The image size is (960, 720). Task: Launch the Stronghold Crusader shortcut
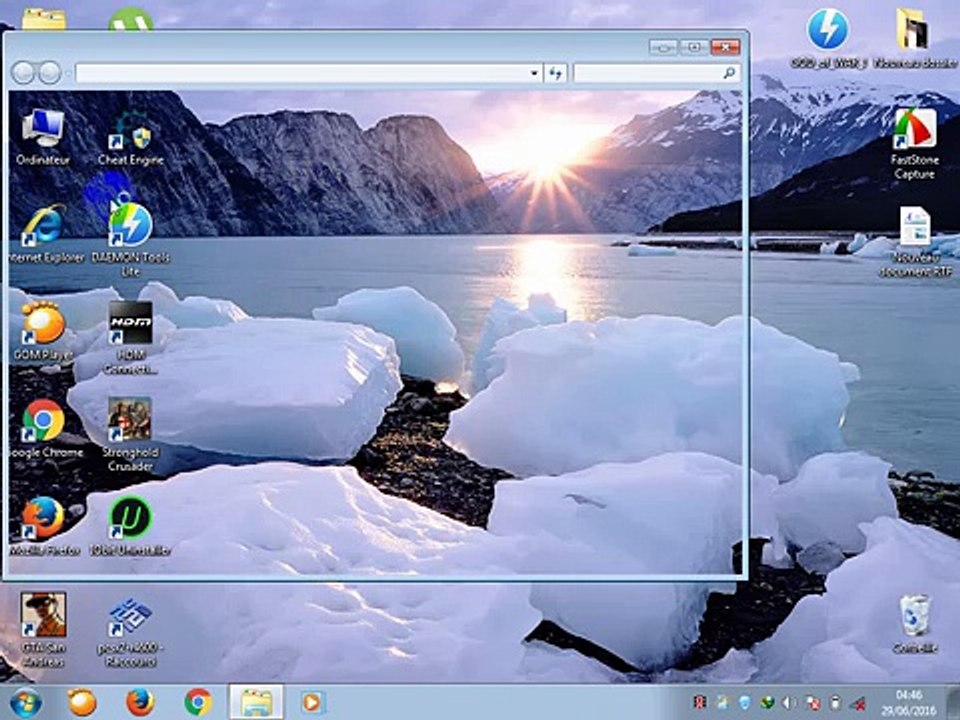(130, 435)
